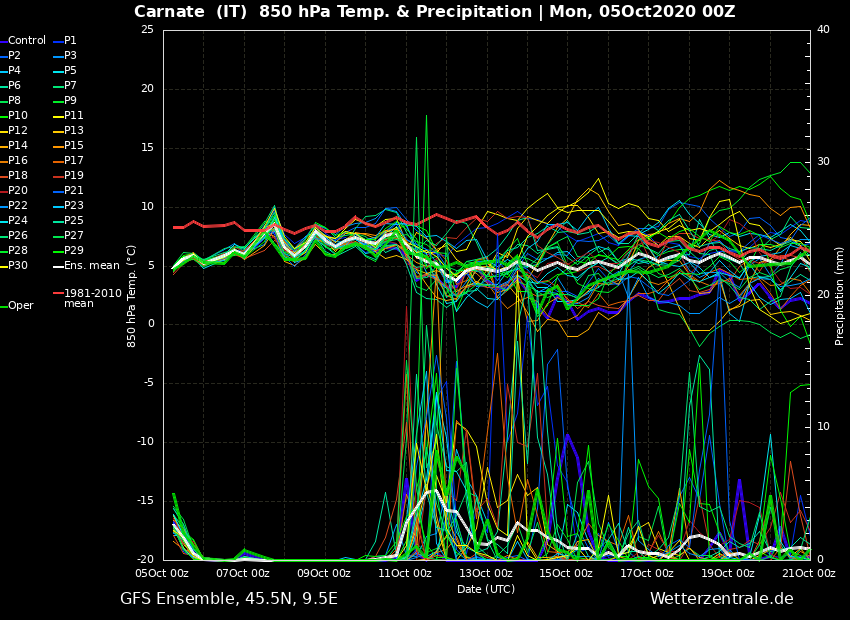Click the green 'Oper' legend line swatch
This screenshot has width=850, height=620.
coord(3,307)
